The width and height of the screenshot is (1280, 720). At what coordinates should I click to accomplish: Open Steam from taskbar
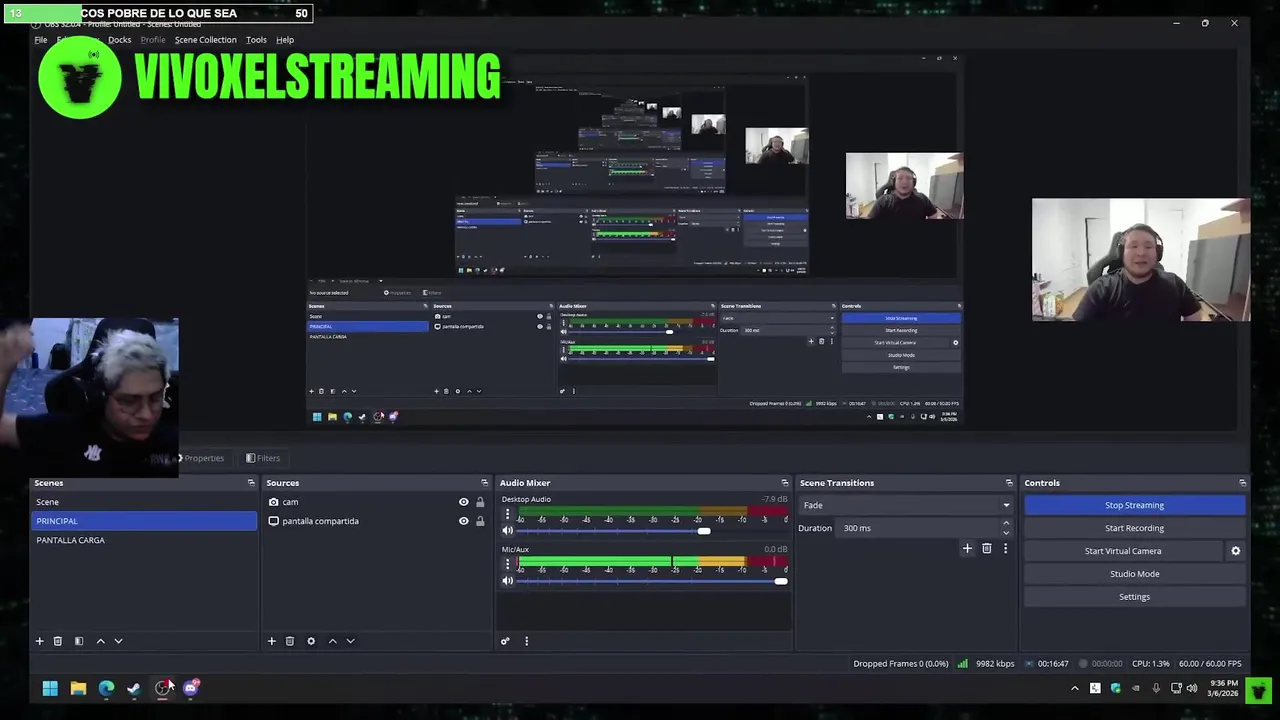point(134,688)
